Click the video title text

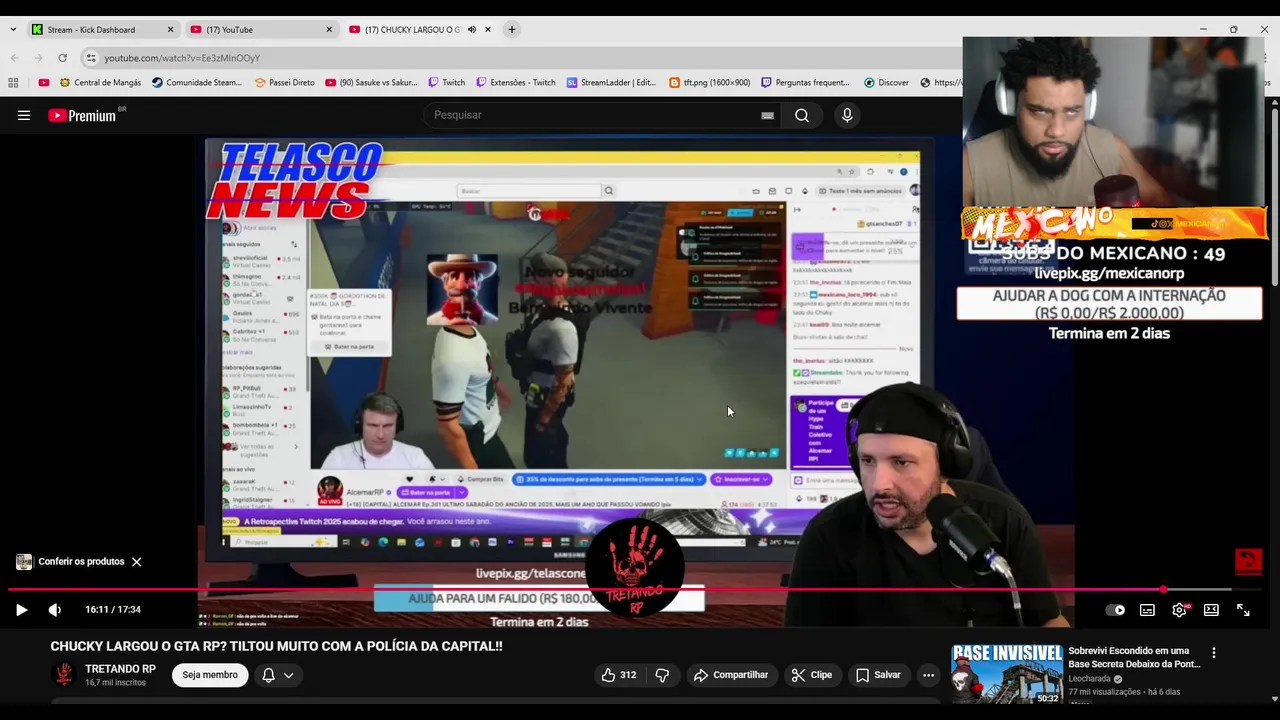[x=276, y=646]
